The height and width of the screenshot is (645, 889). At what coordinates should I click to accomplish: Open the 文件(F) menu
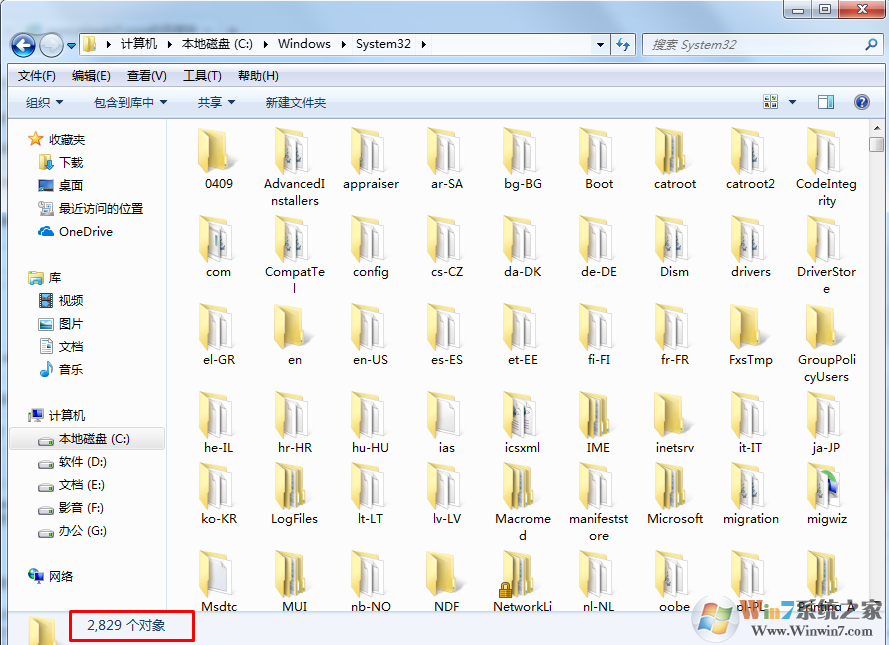tap(37, 76)
